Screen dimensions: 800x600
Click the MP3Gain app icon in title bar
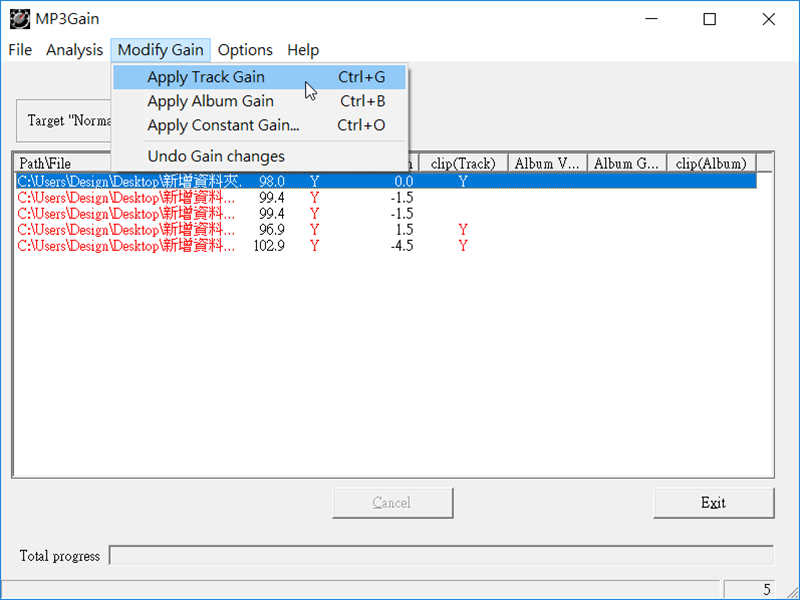pyautogui.click(x=19, y=19)
